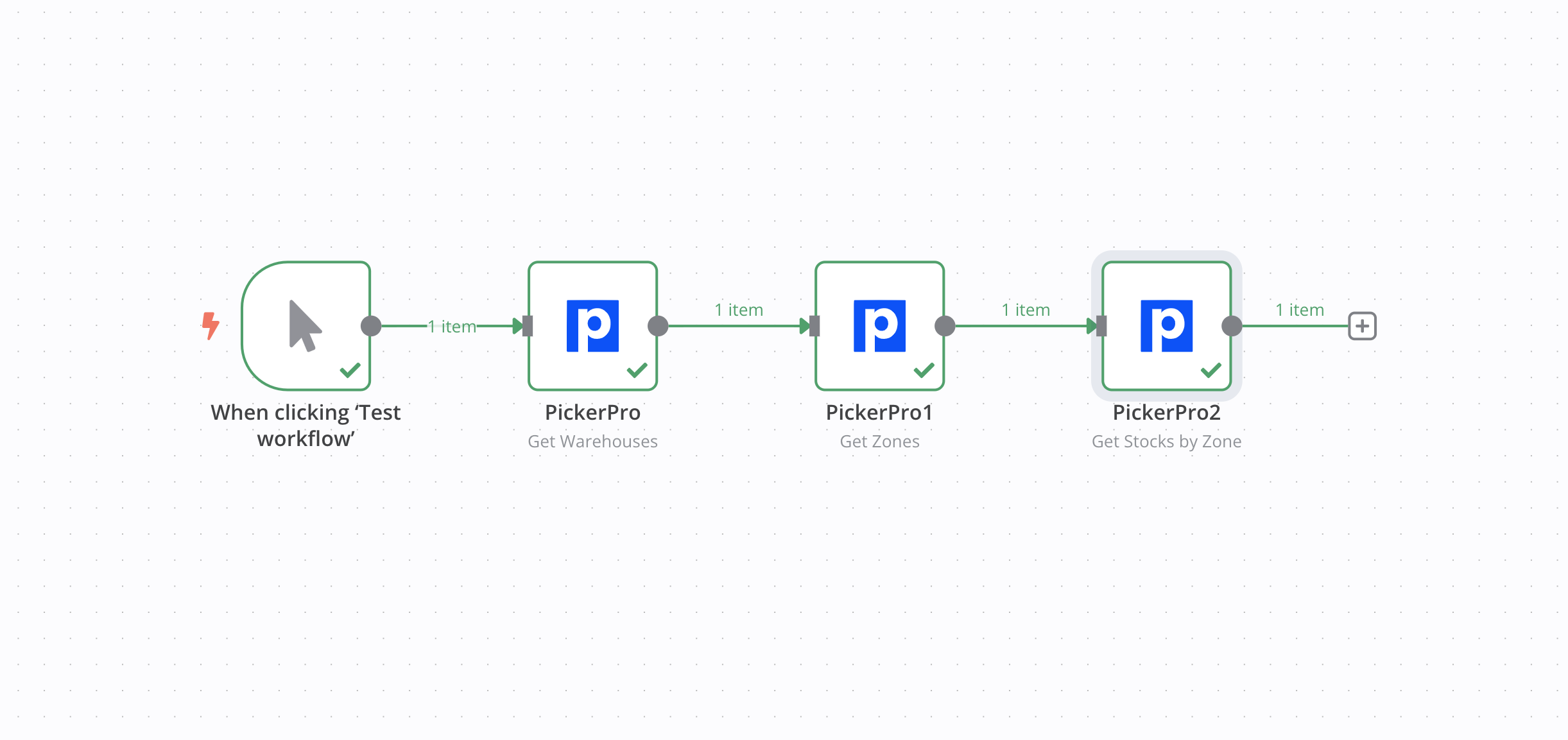
Task: Click the PickerPro1 node's output connector dot
Action: pyautogui.click(x=945, y=326)
